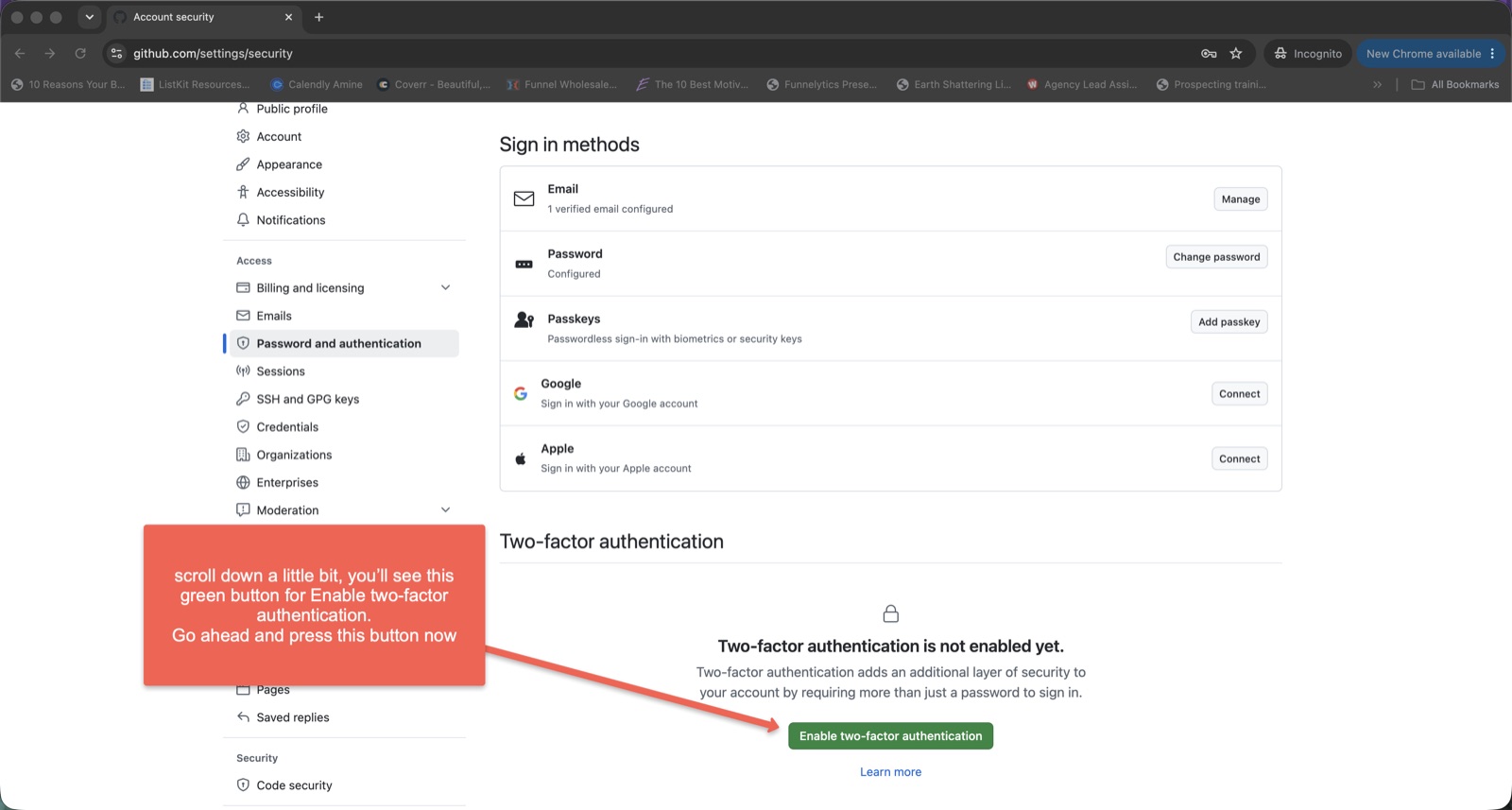Open the Funnel Wholesale bookmark
The image size is (1512, 810).
coord(561,84)
